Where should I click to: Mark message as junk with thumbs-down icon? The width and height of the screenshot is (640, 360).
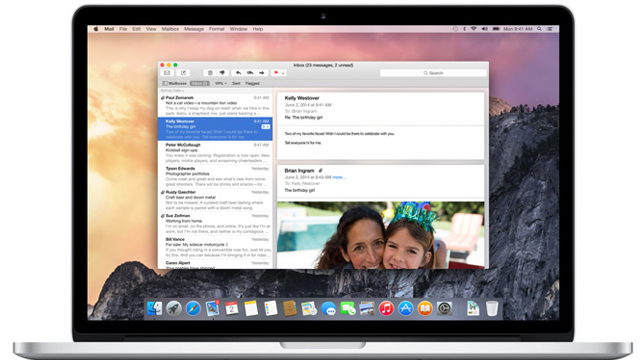222,73
